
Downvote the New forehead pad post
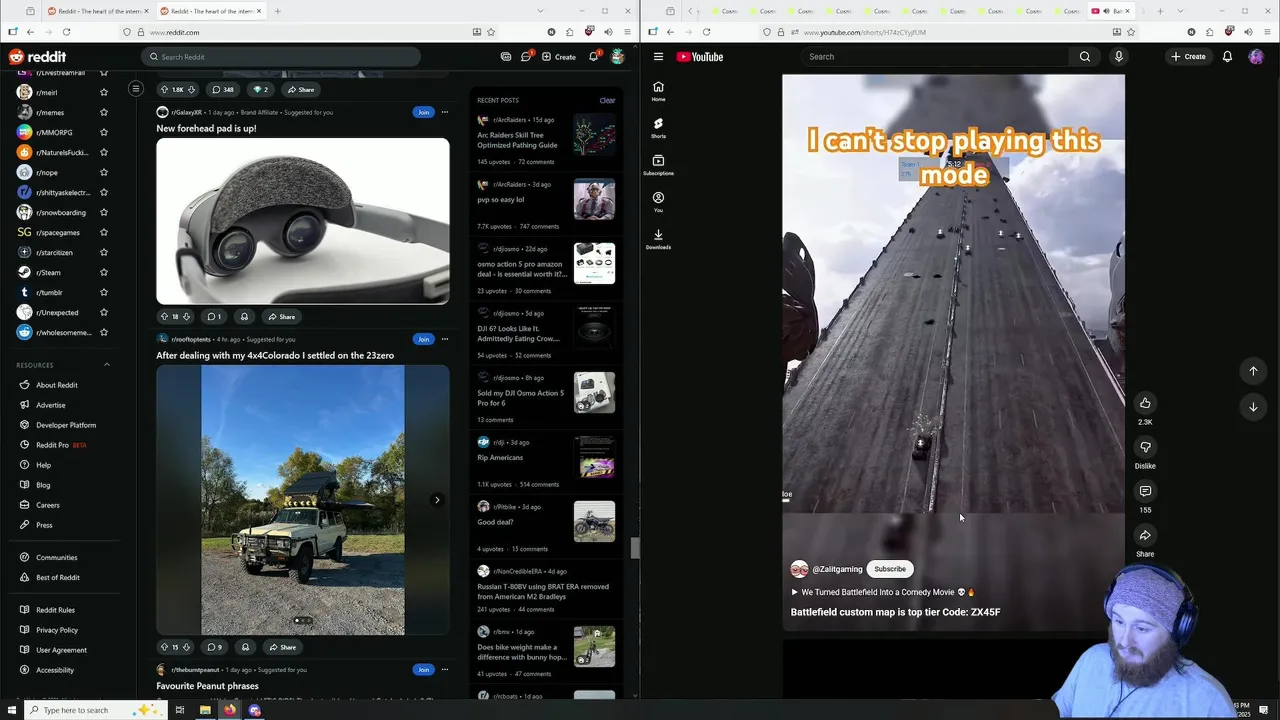point(186,317)
